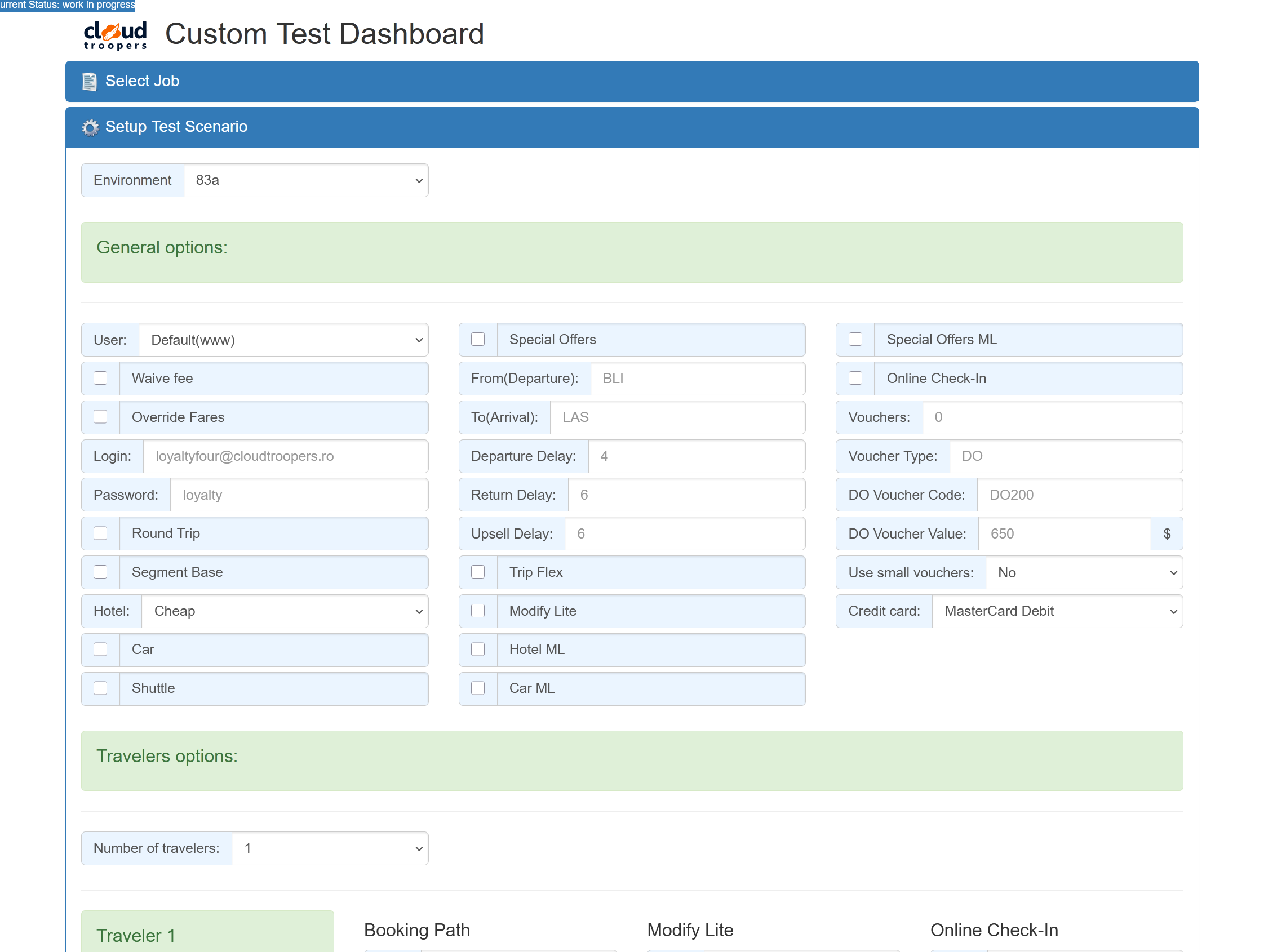The image size is (1264, 952).
Task: Click the To(Arrival) input field
Action: click(678, 417)
